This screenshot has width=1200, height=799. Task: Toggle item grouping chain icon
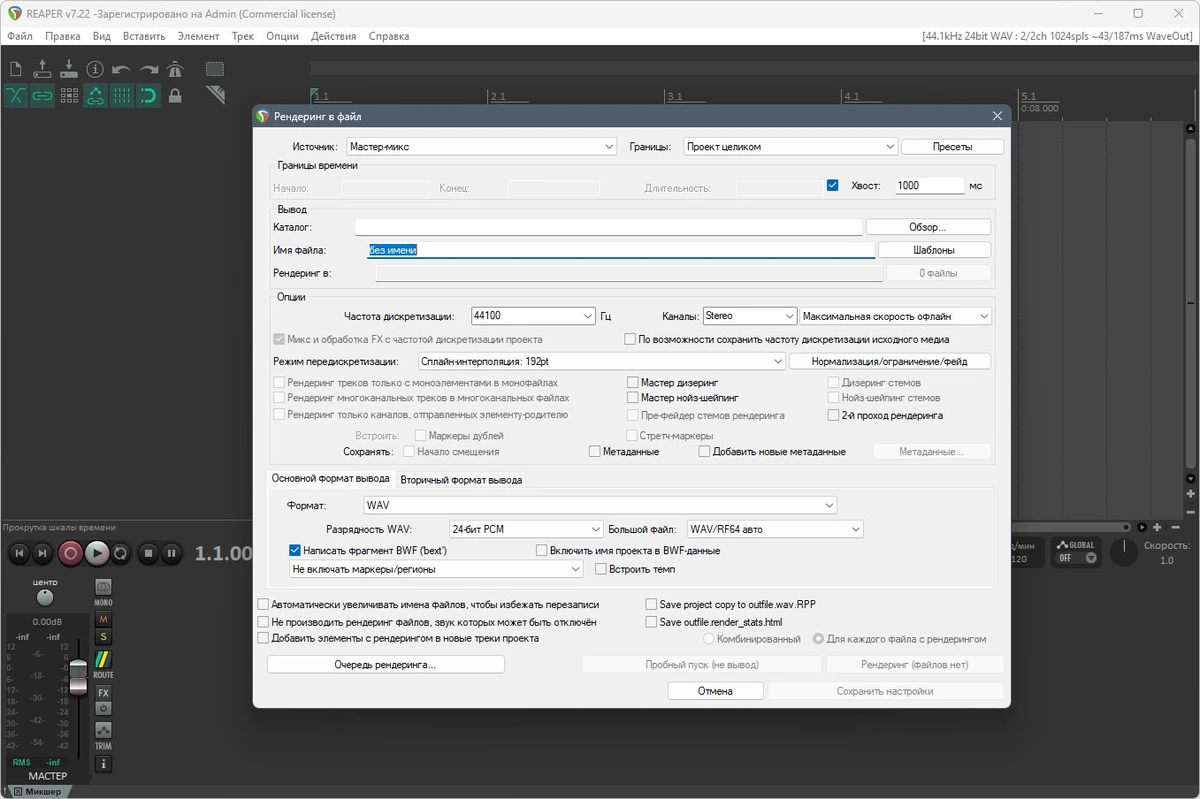[x=42, y=95]
